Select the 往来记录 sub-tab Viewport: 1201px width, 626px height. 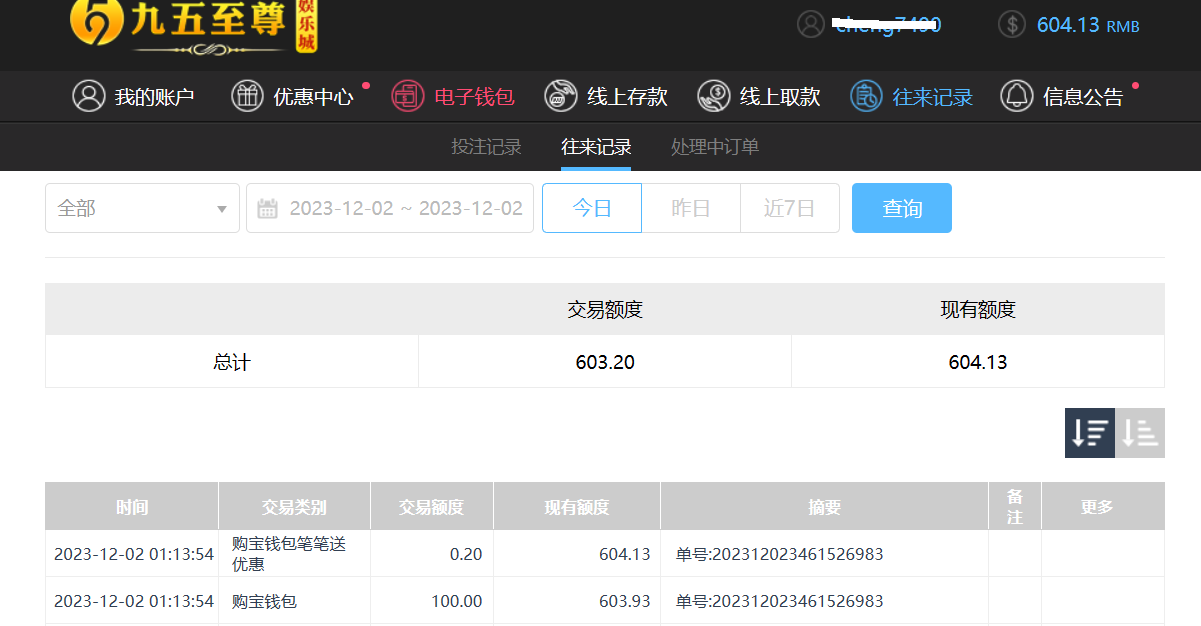point(596,147)
